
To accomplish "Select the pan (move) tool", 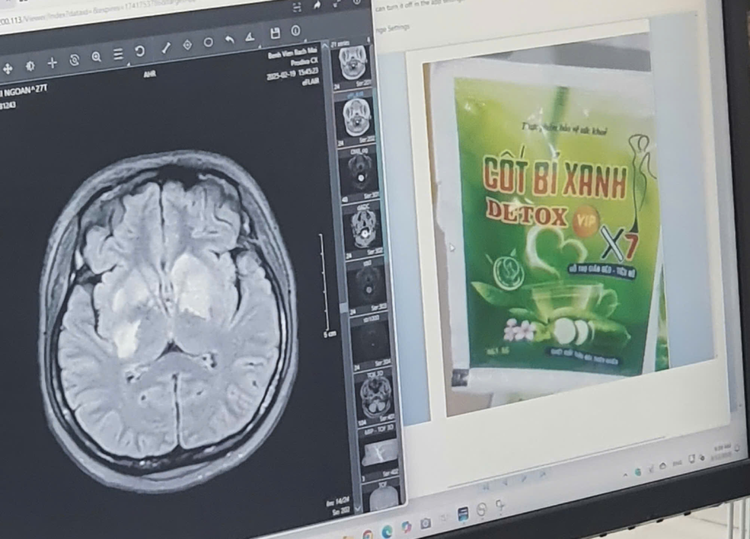I will click(8, 68).
